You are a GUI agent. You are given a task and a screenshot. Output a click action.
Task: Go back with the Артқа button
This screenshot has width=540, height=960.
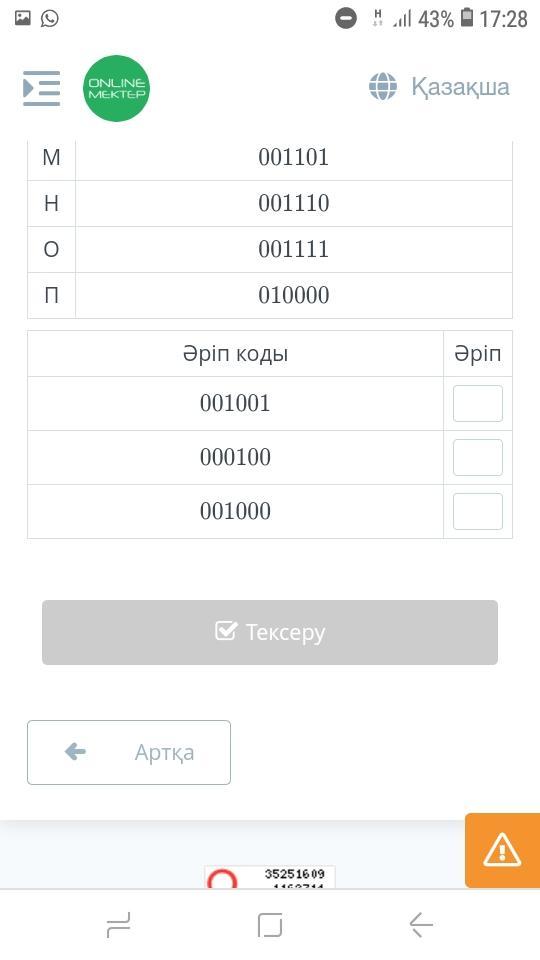[x=129, y=752]
